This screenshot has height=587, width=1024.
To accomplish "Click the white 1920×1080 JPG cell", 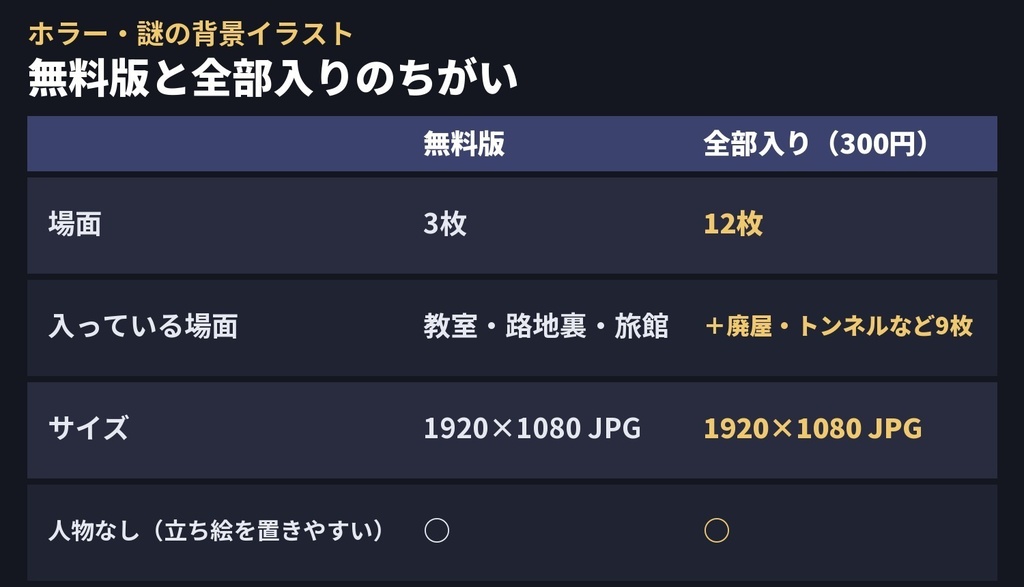I will point(532,428).
